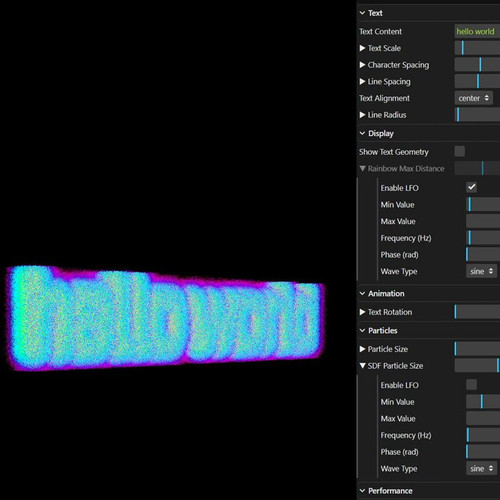
Task: Collapse the Particles section header
Action: pos(428,331)
